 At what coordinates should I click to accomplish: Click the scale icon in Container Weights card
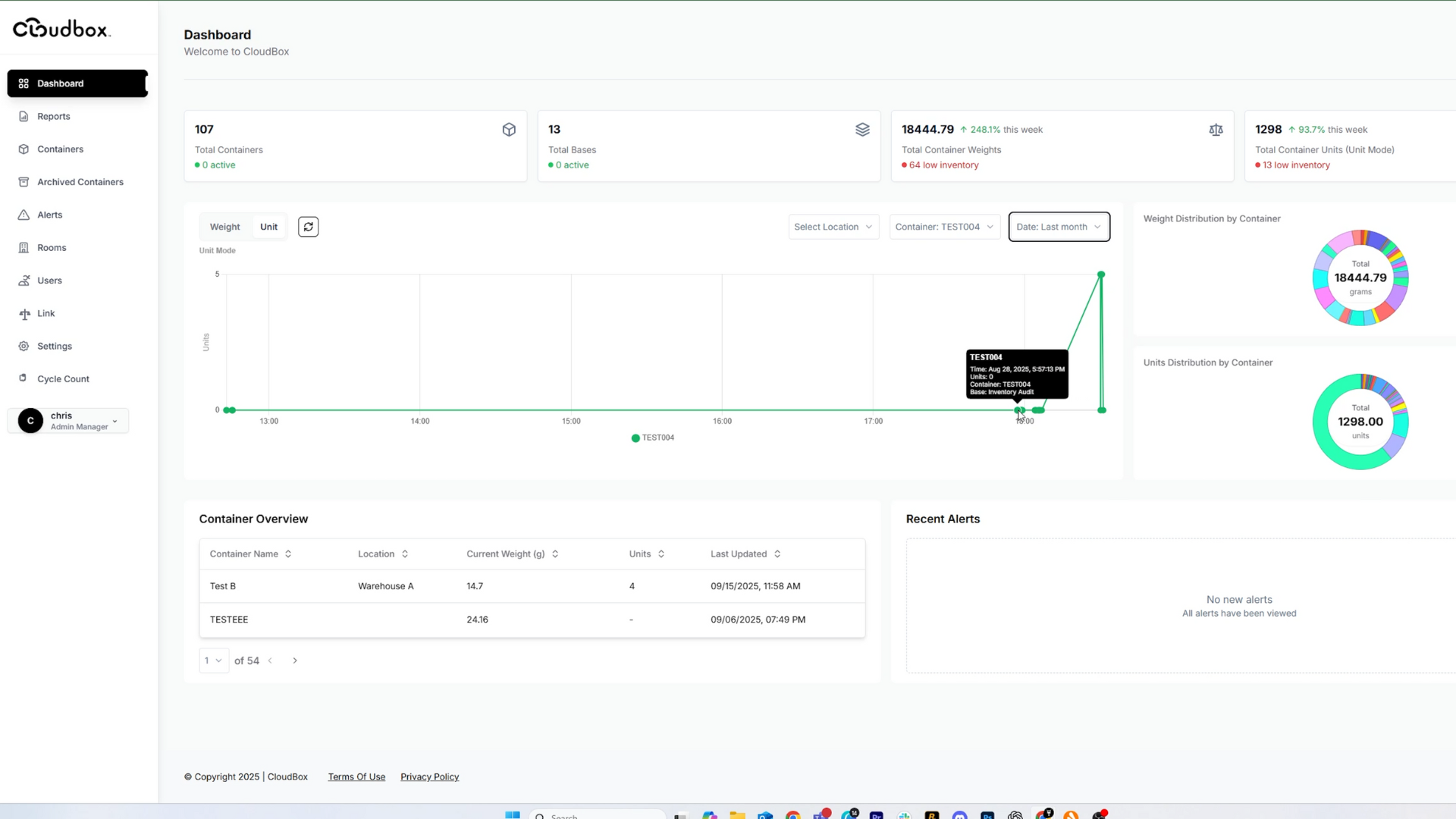(1216, 130)
